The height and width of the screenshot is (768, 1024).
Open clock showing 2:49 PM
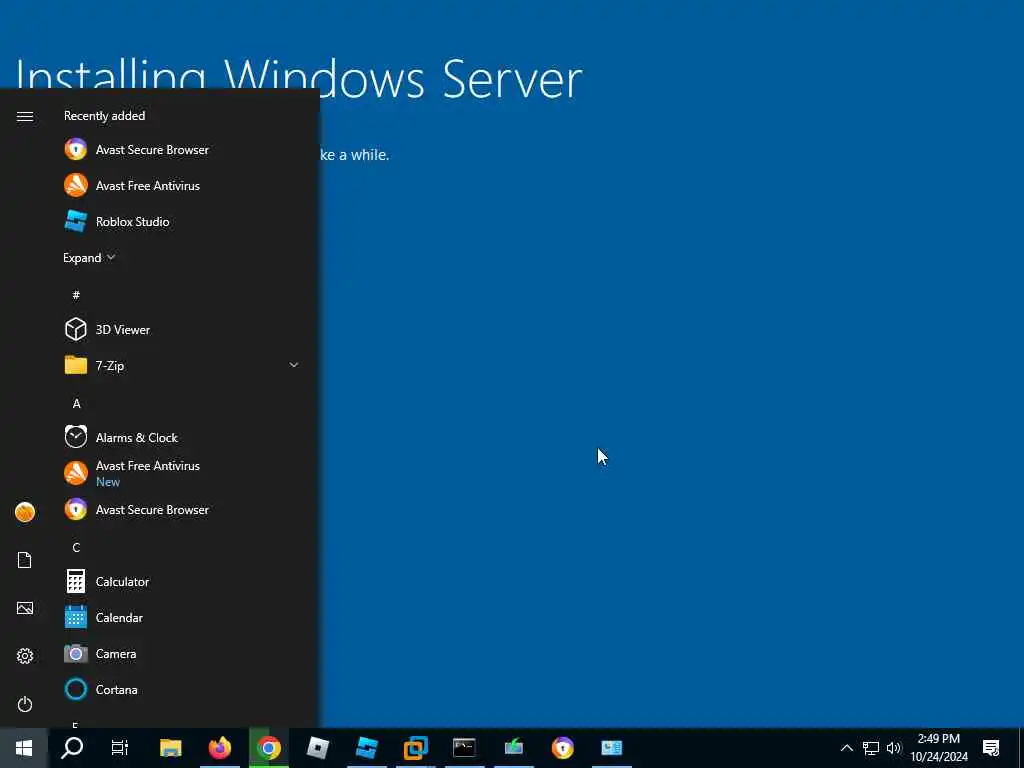coord(939,748)
